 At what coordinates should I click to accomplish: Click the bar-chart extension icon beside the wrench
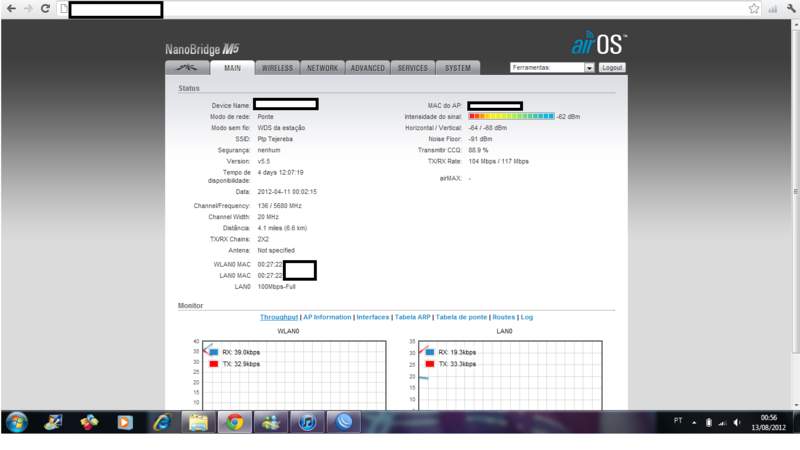pyautogui.click(x=773, y=9)
